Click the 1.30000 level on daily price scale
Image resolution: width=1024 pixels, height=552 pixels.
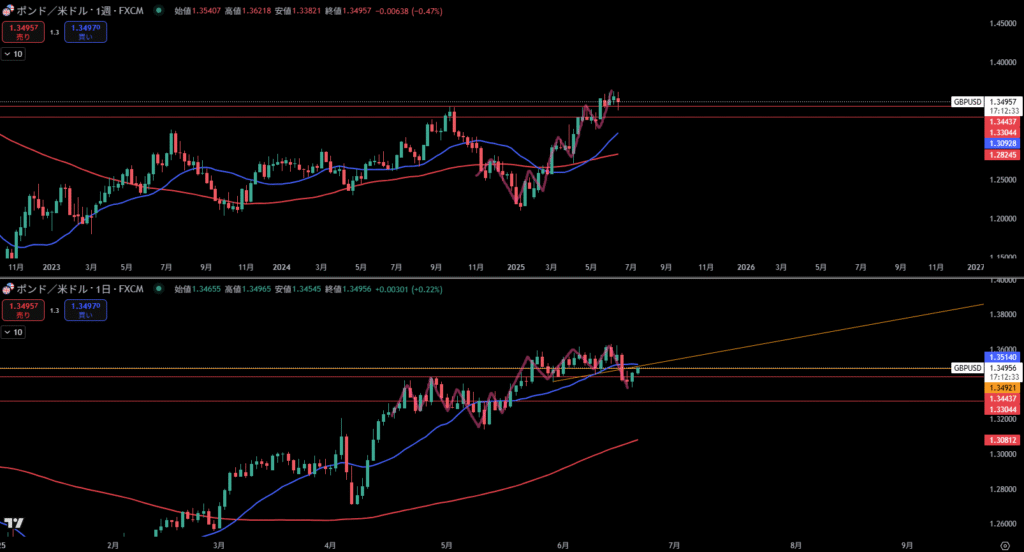1002,454
